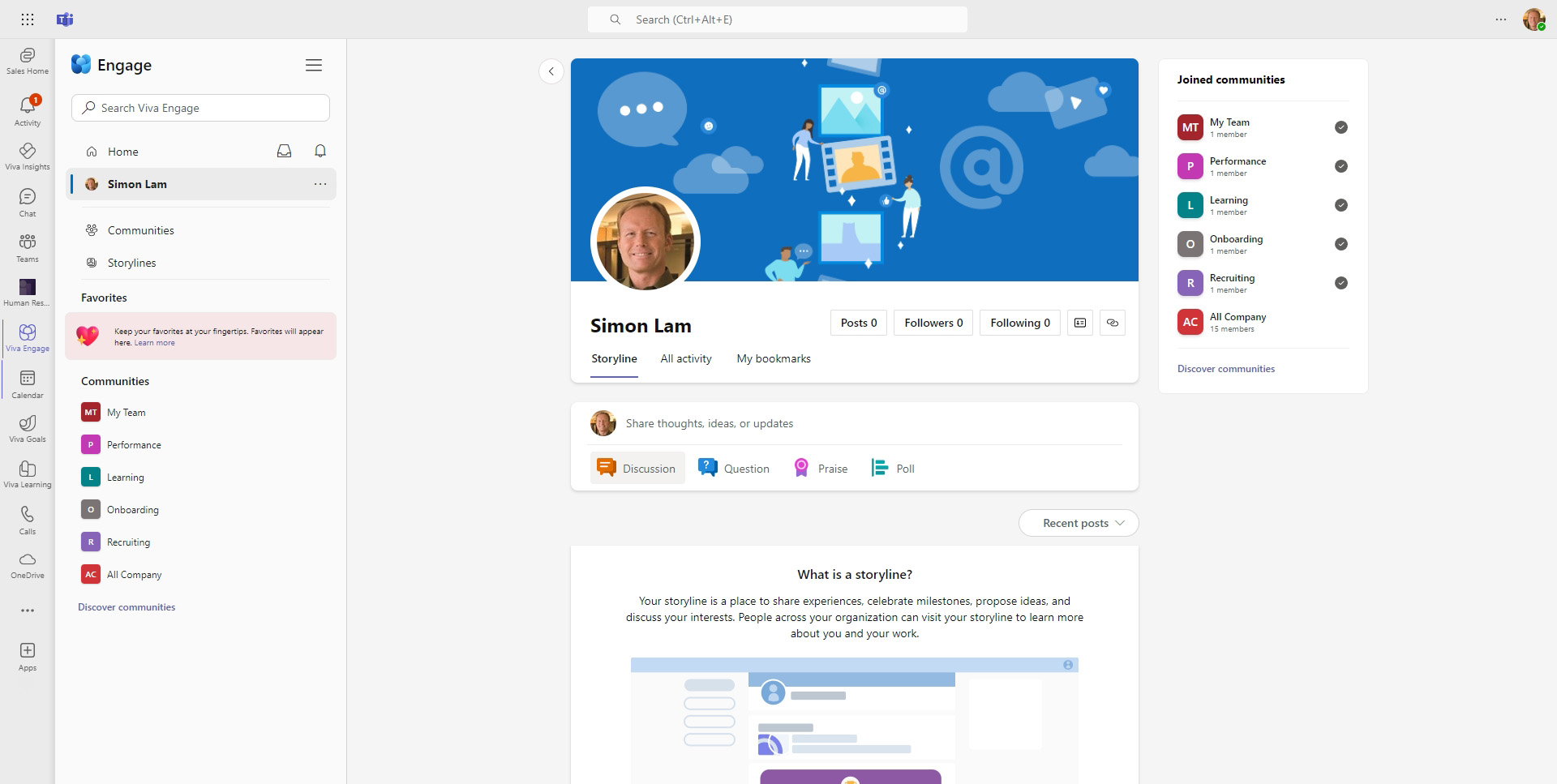Copy storyline link icon button

pyautogui.click(x=1113, y=323)
